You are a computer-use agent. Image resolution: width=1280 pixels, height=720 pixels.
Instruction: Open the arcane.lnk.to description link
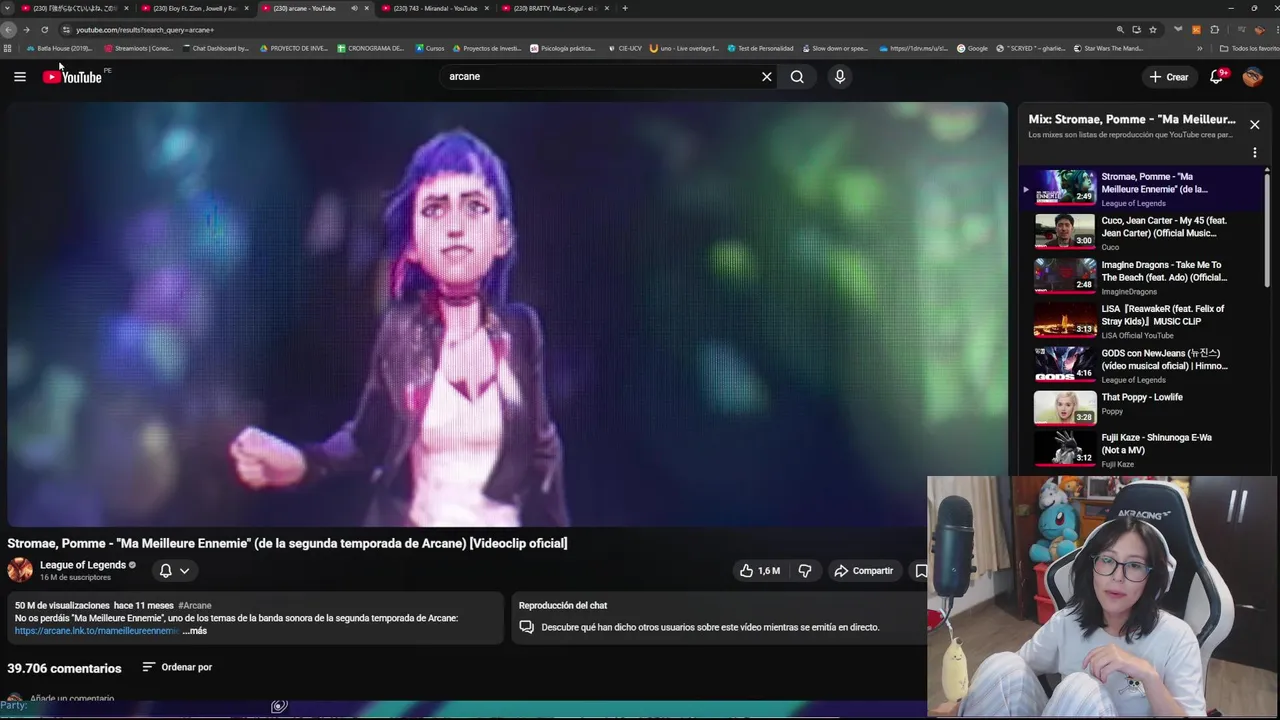pyautogui.click(x=97, y=631)
